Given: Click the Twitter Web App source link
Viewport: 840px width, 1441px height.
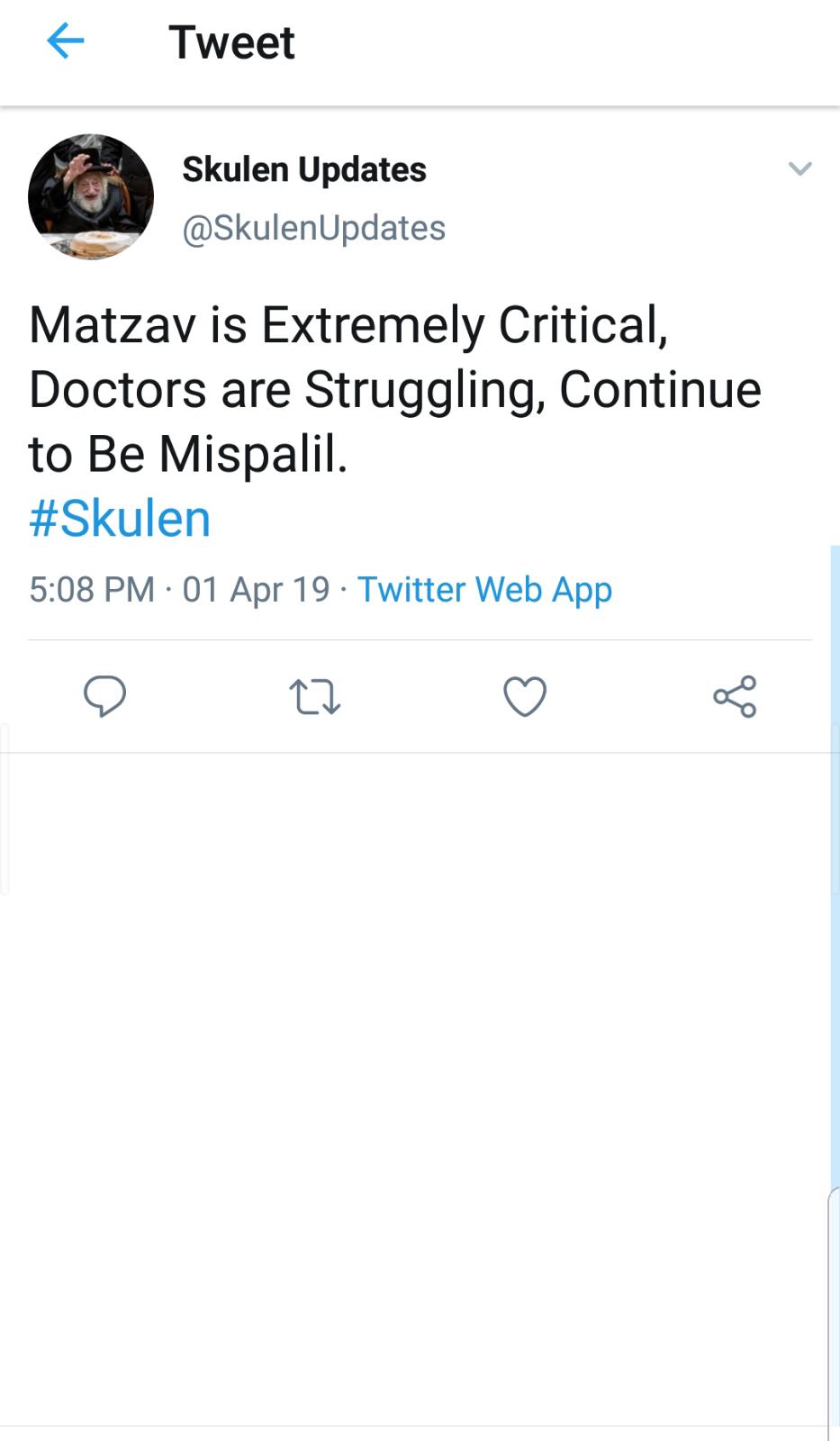Looking at the screenshot, I should point(484,589).
